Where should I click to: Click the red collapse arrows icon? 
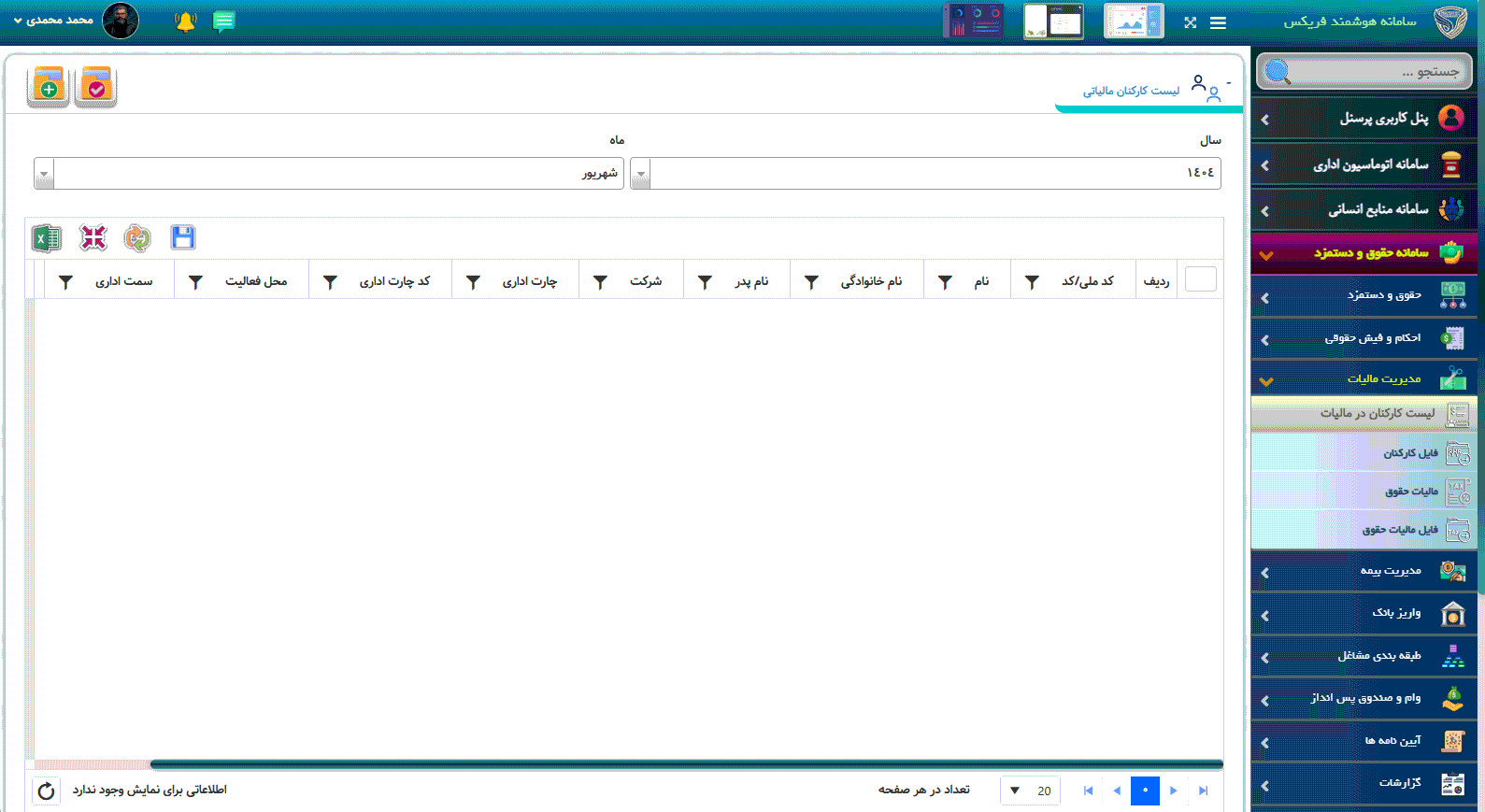[x=93, y=238]
